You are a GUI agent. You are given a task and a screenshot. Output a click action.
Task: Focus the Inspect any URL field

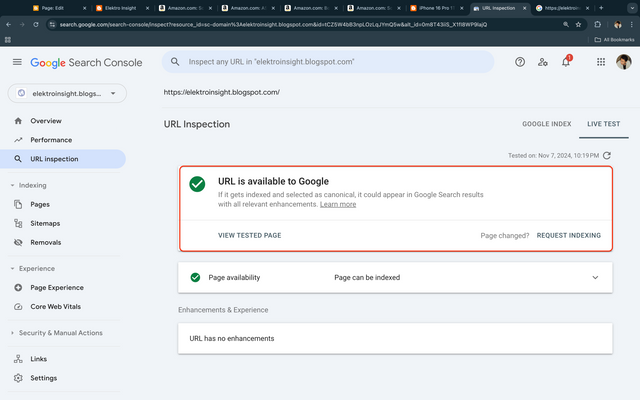[x=328, y=62]
